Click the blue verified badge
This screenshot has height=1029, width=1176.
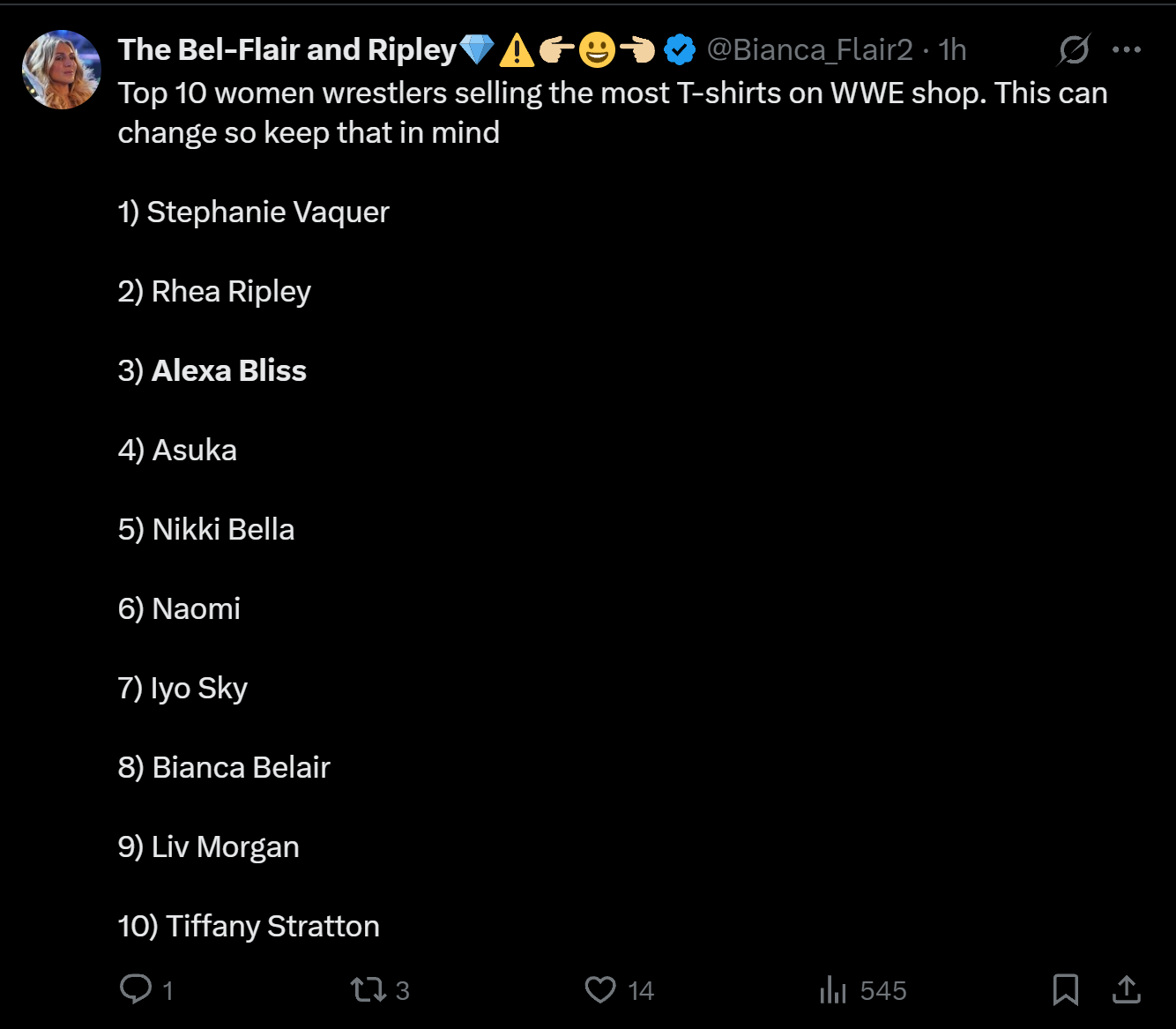[680, 49]
